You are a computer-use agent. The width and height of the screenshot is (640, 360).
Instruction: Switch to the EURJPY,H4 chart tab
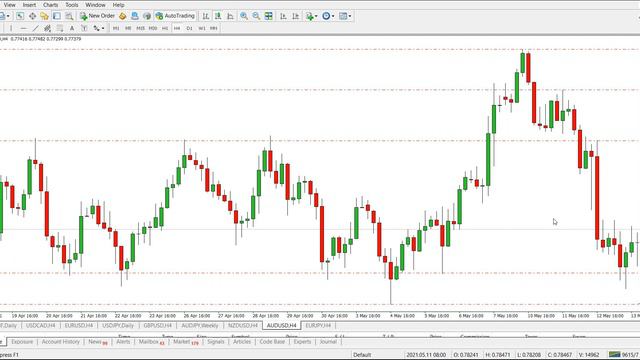318,325
